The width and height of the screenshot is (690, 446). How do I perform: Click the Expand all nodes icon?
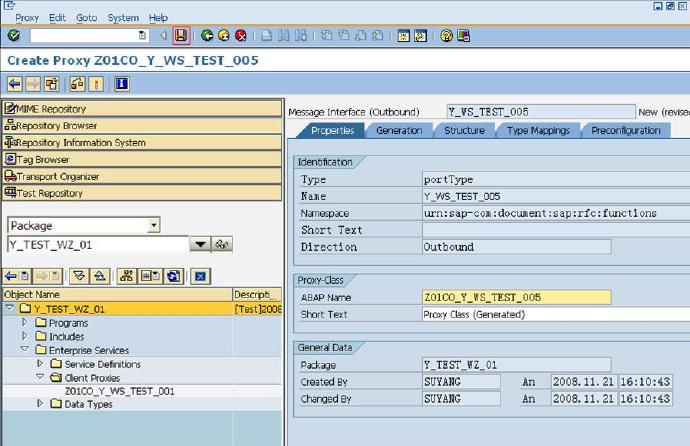[79, 276]
